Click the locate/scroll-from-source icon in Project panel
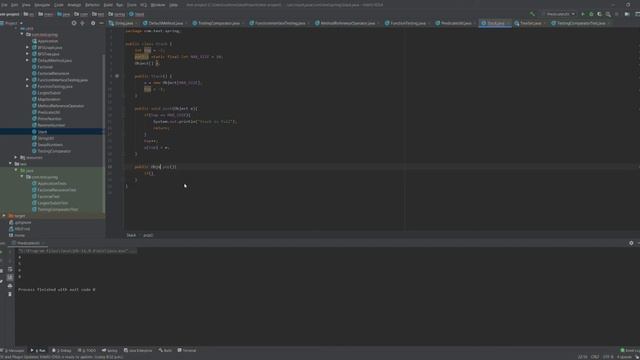640x360 pixels. (x=74, y=23)
